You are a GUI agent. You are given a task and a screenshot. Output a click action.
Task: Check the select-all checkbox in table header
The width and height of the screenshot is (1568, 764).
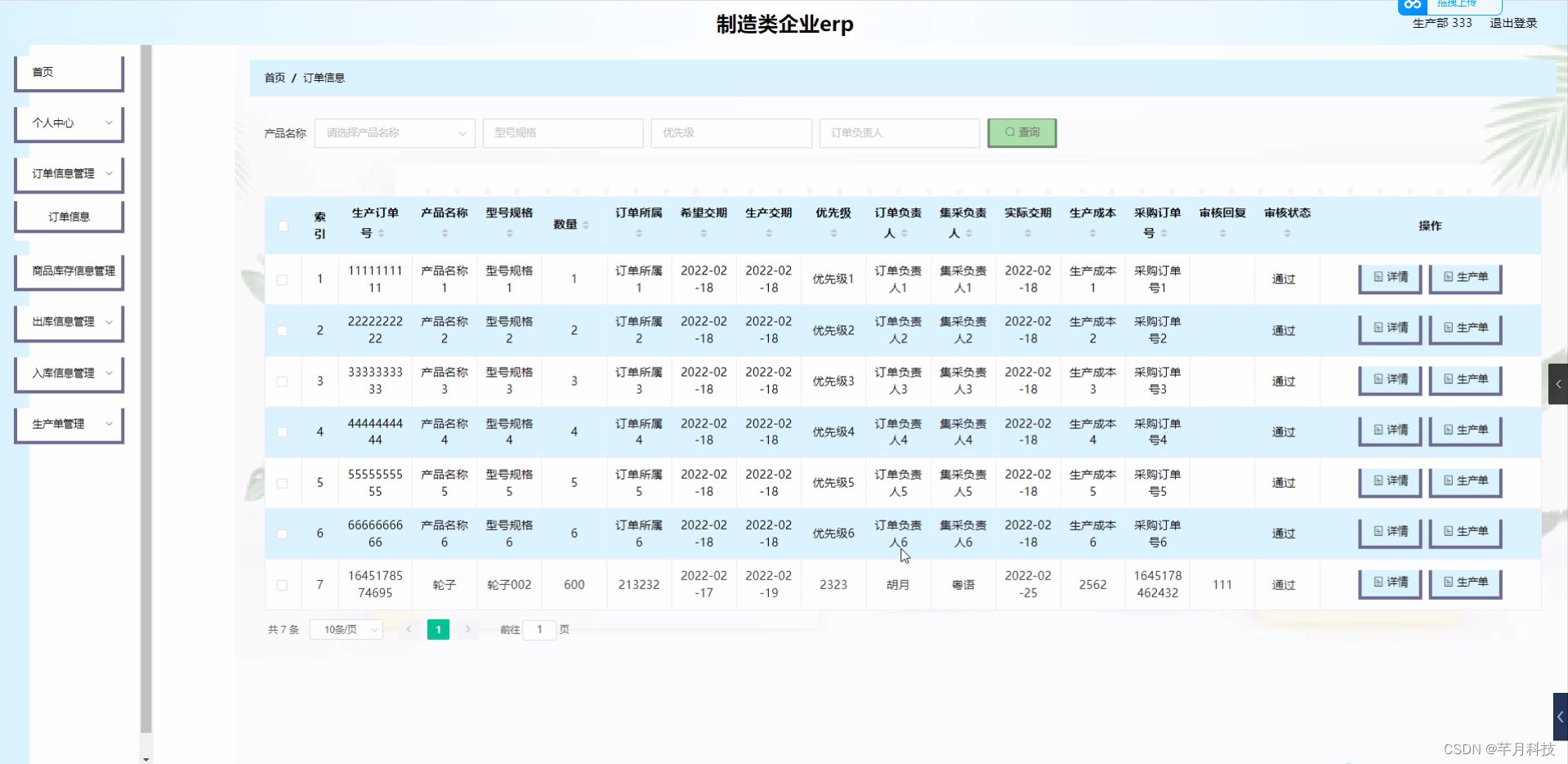pyautogui.click(x=283, y=226)
